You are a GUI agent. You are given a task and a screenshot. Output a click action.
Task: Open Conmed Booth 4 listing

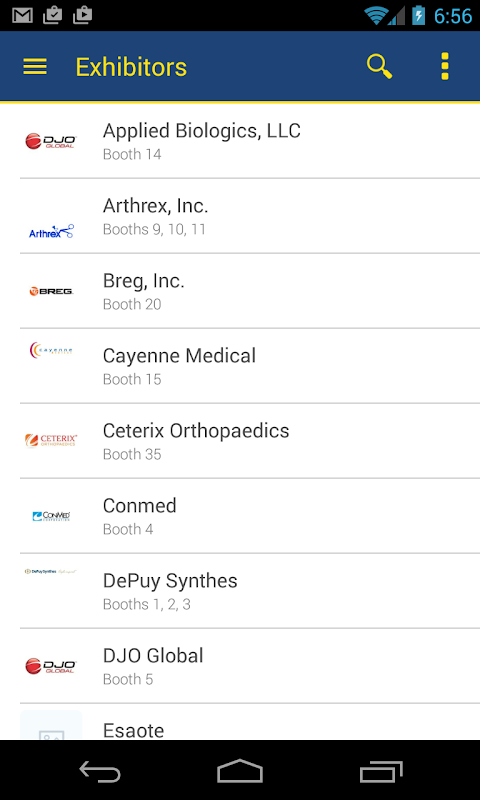(x=250, y=516)
